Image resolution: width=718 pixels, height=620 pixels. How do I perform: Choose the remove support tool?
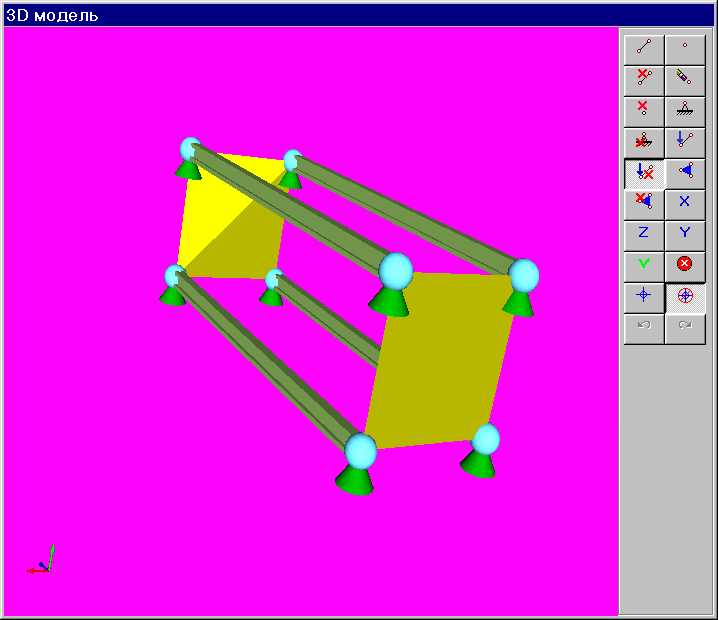pyautogui.click(x=644, y=143)
